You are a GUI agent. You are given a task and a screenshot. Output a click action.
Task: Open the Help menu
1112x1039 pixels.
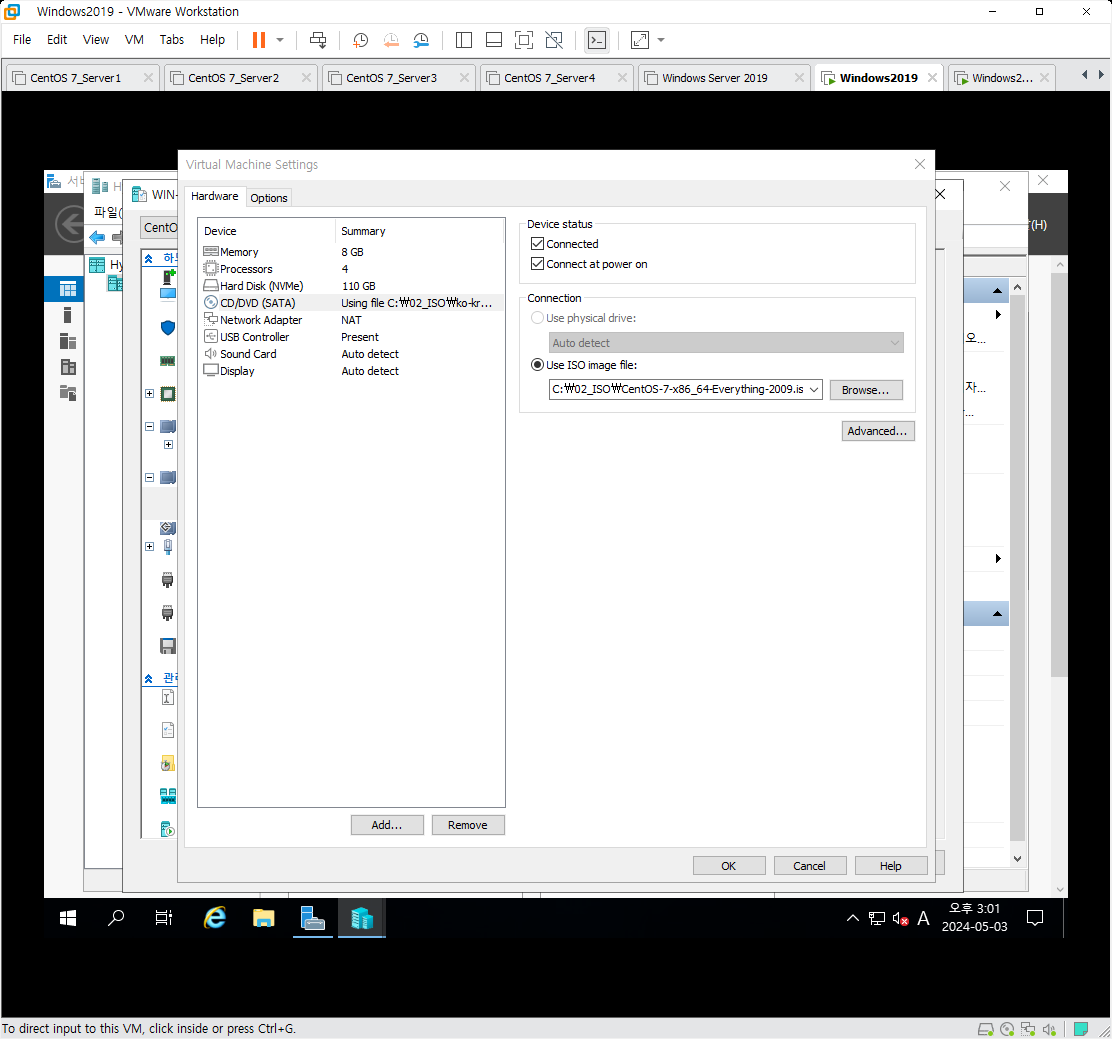tap(212, 40)
